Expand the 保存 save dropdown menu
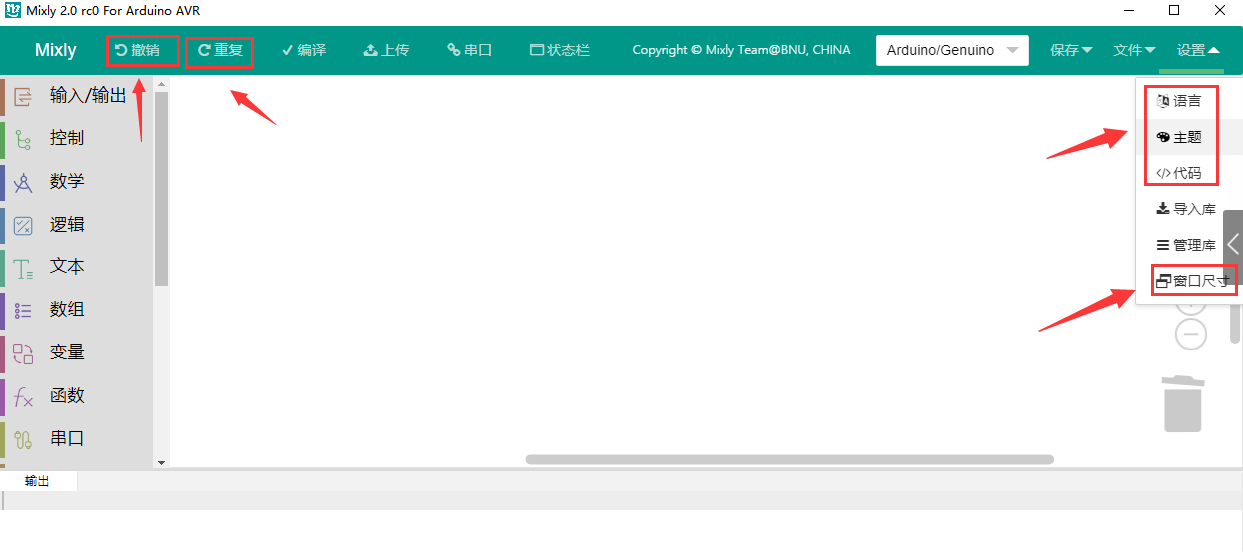Image resolution: width=1243 pixels, height=552 pixels. click(x=1071, y=50)
